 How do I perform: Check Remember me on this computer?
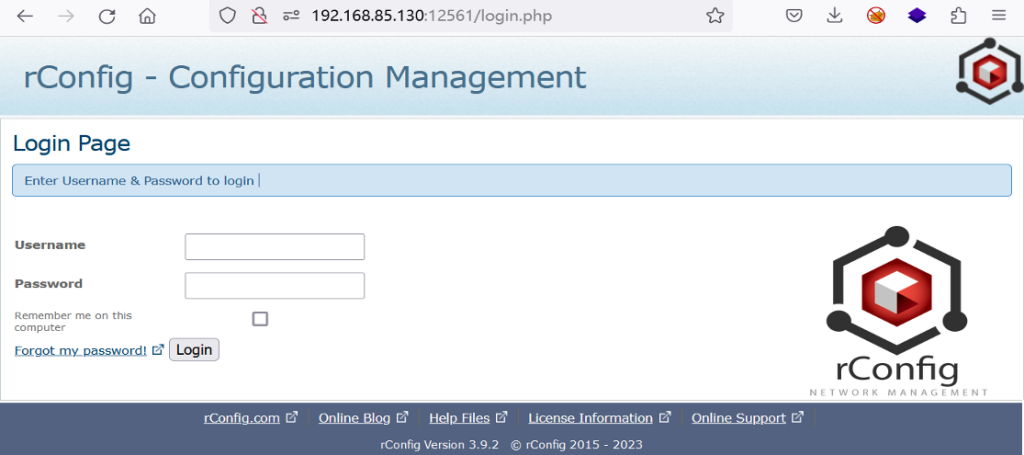pyautogui.click(x=260, y=319)
